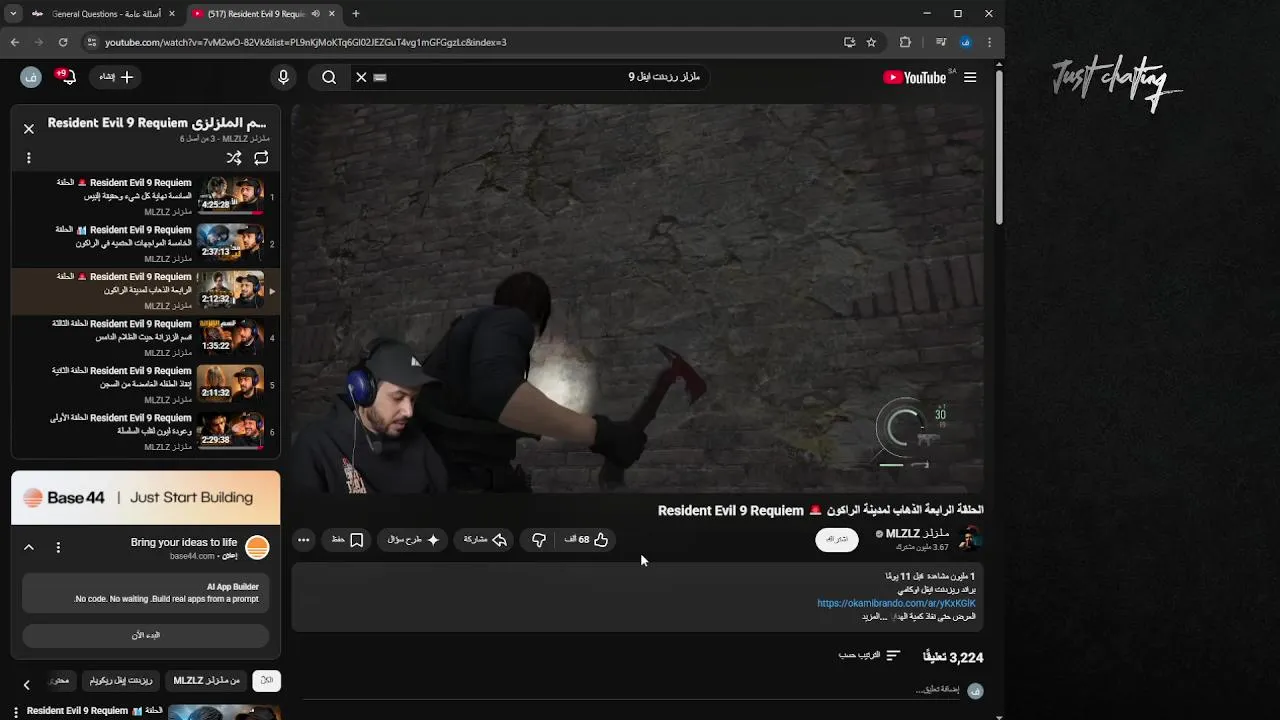Show next filter chips with chevron
The width and height of the screenshot is (1280, 720).
27,685
